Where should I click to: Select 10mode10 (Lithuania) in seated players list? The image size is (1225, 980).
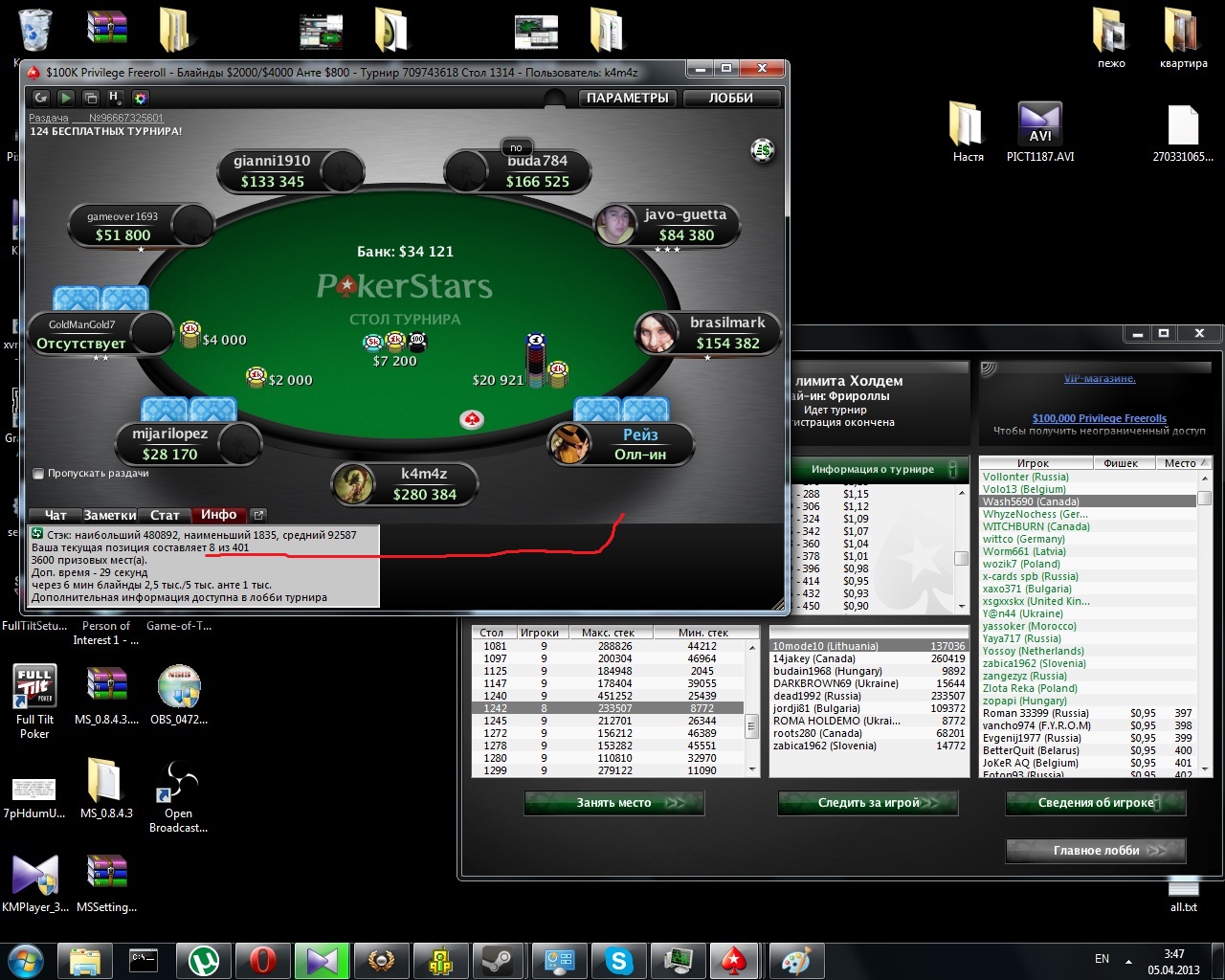869,646
